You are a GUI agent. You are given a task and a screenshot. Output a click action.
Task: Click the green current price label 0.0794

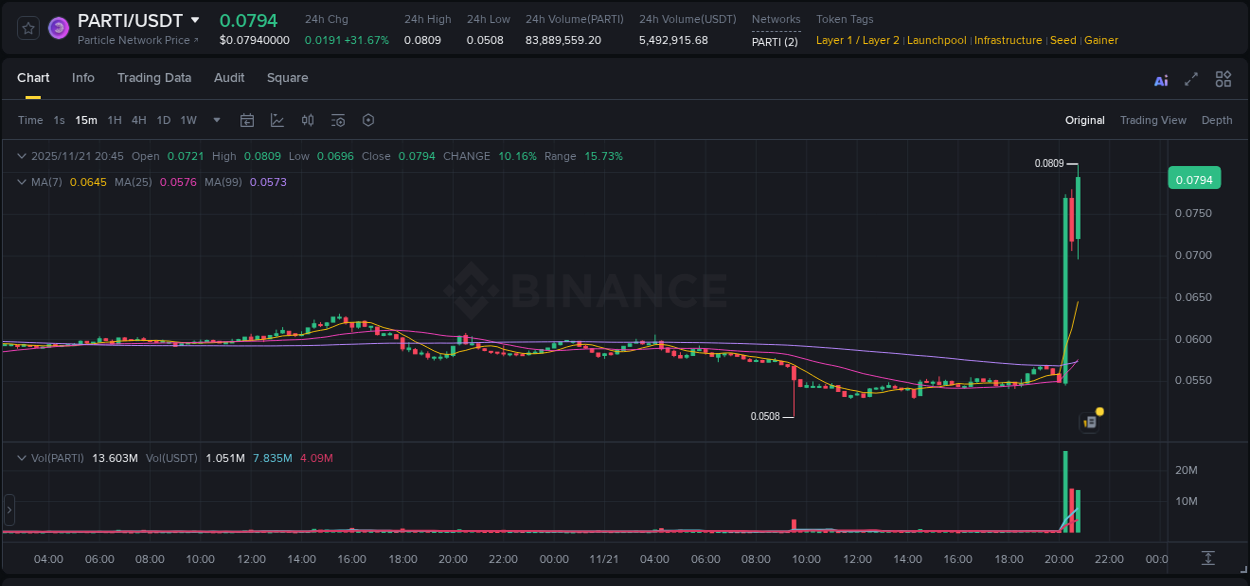pyautogui.click(x=1196, y=177)
